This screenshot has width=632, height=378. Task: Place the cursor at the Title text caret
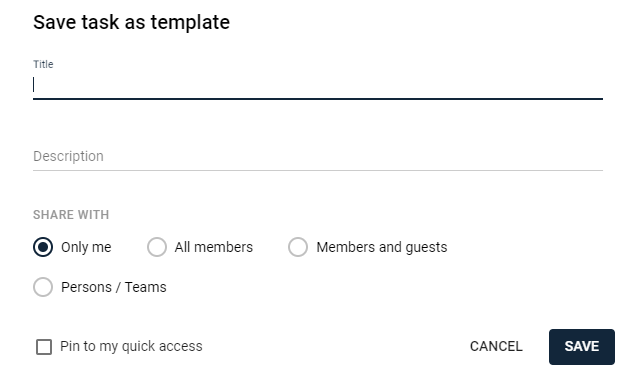(34, 85)
